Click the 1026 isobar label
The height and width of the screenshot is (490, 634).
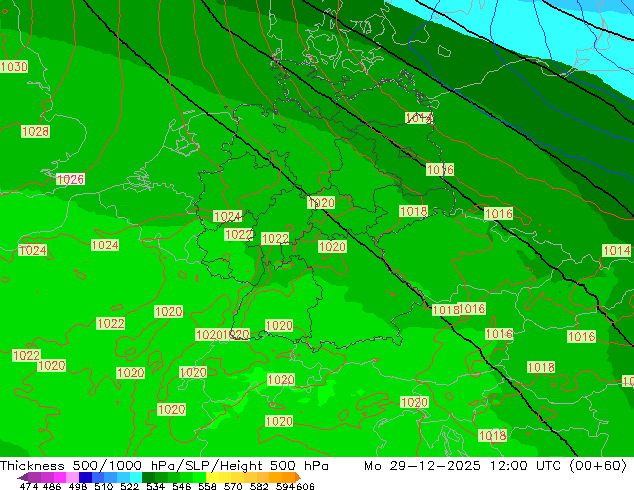(70, 179)
